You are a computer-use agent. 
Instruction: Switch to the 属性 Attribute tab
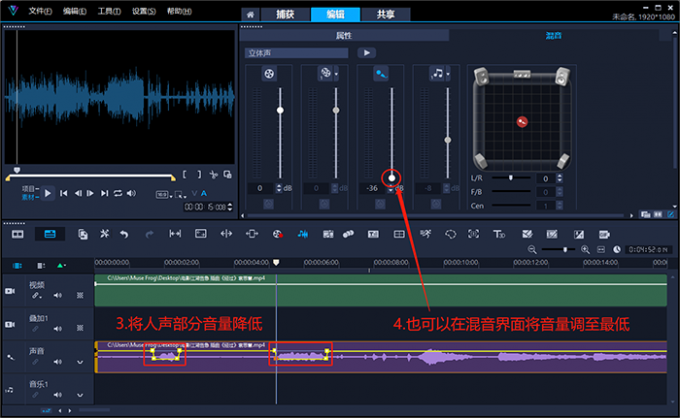point(344,36)
